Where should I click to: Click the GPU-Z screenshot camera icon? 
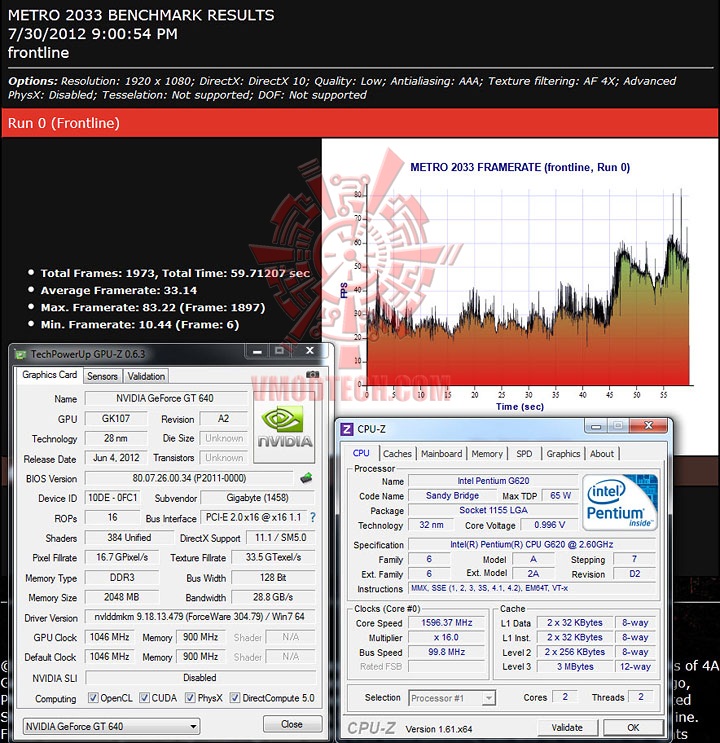(312, 374)
